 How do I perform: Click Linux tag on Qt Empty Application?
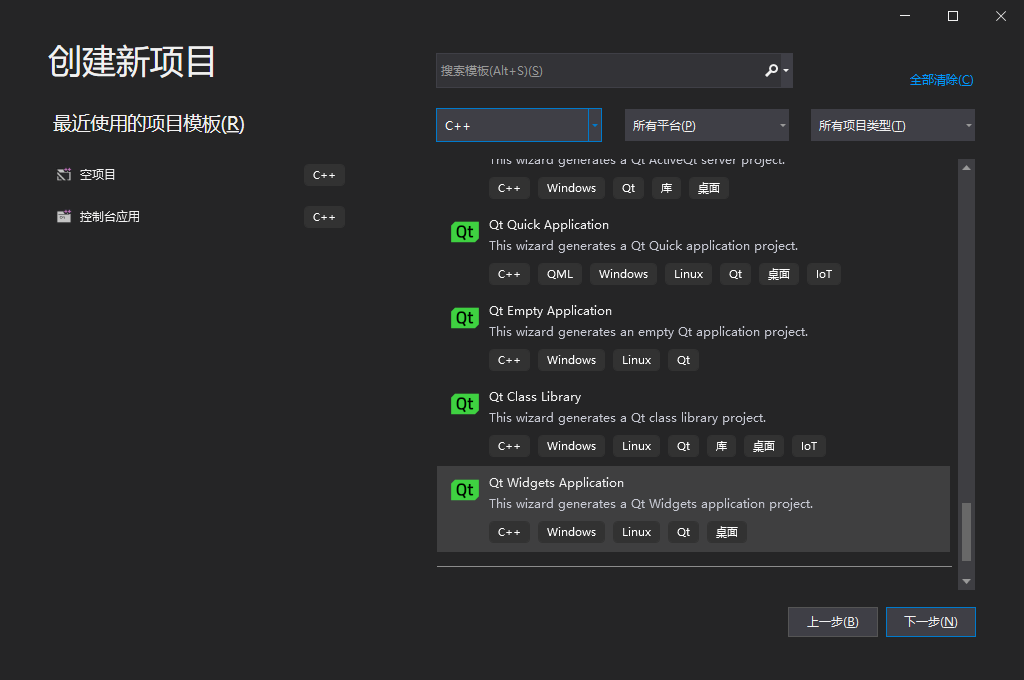636,360
